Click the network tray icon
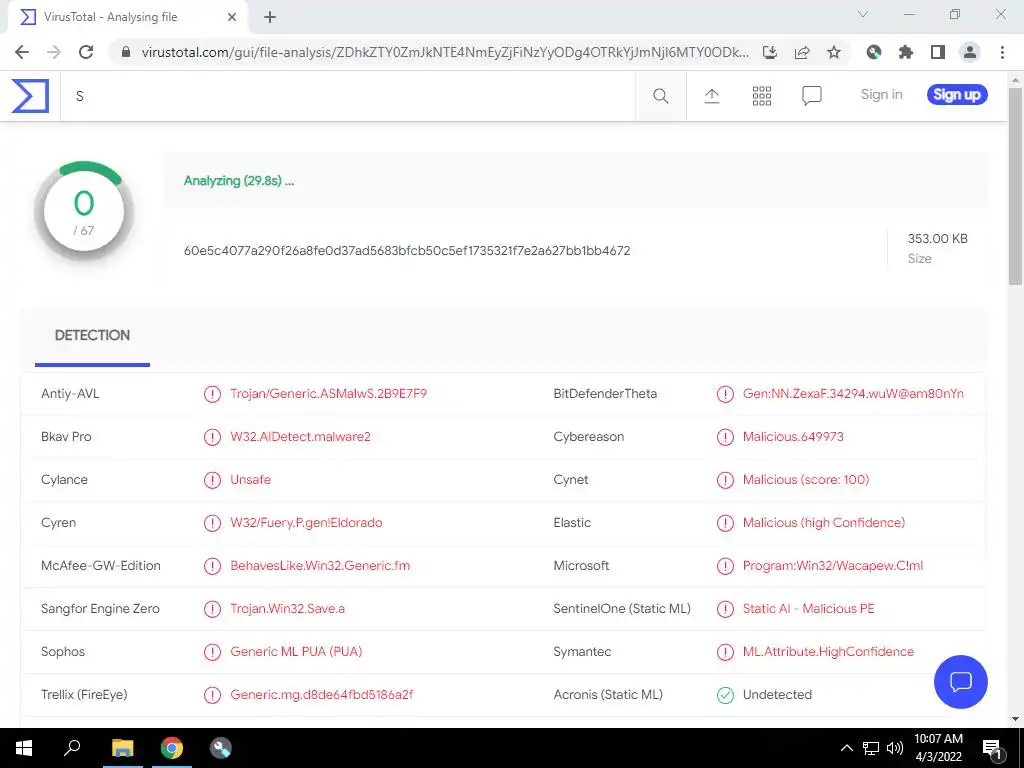The height and width of the screenshot is (768, 1024). point(871,748)
